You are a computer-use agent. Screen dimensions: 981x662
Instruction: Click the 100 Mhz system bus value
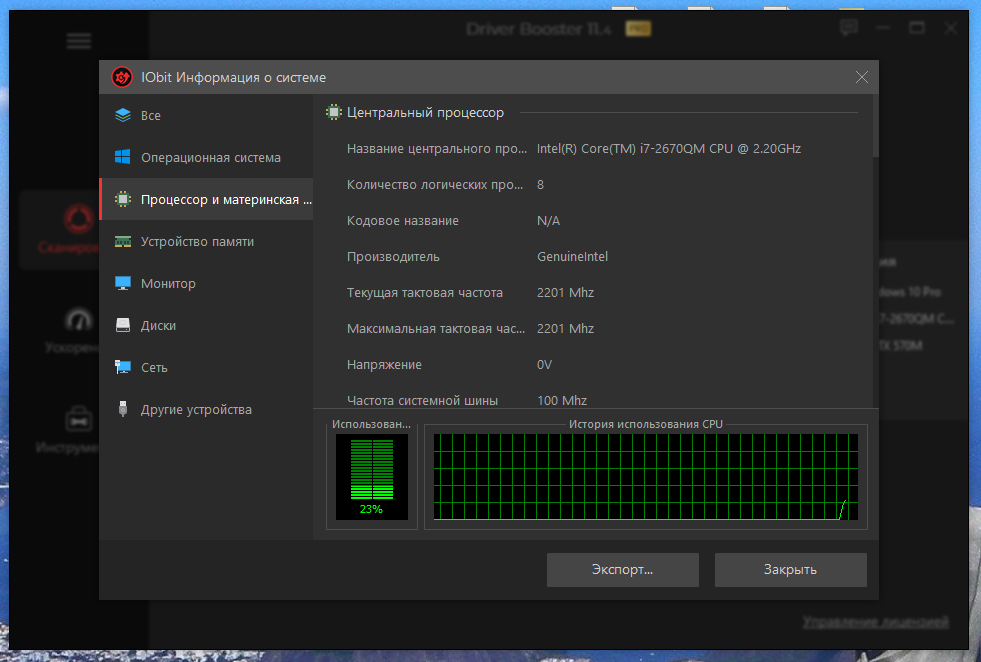[562, 400]
